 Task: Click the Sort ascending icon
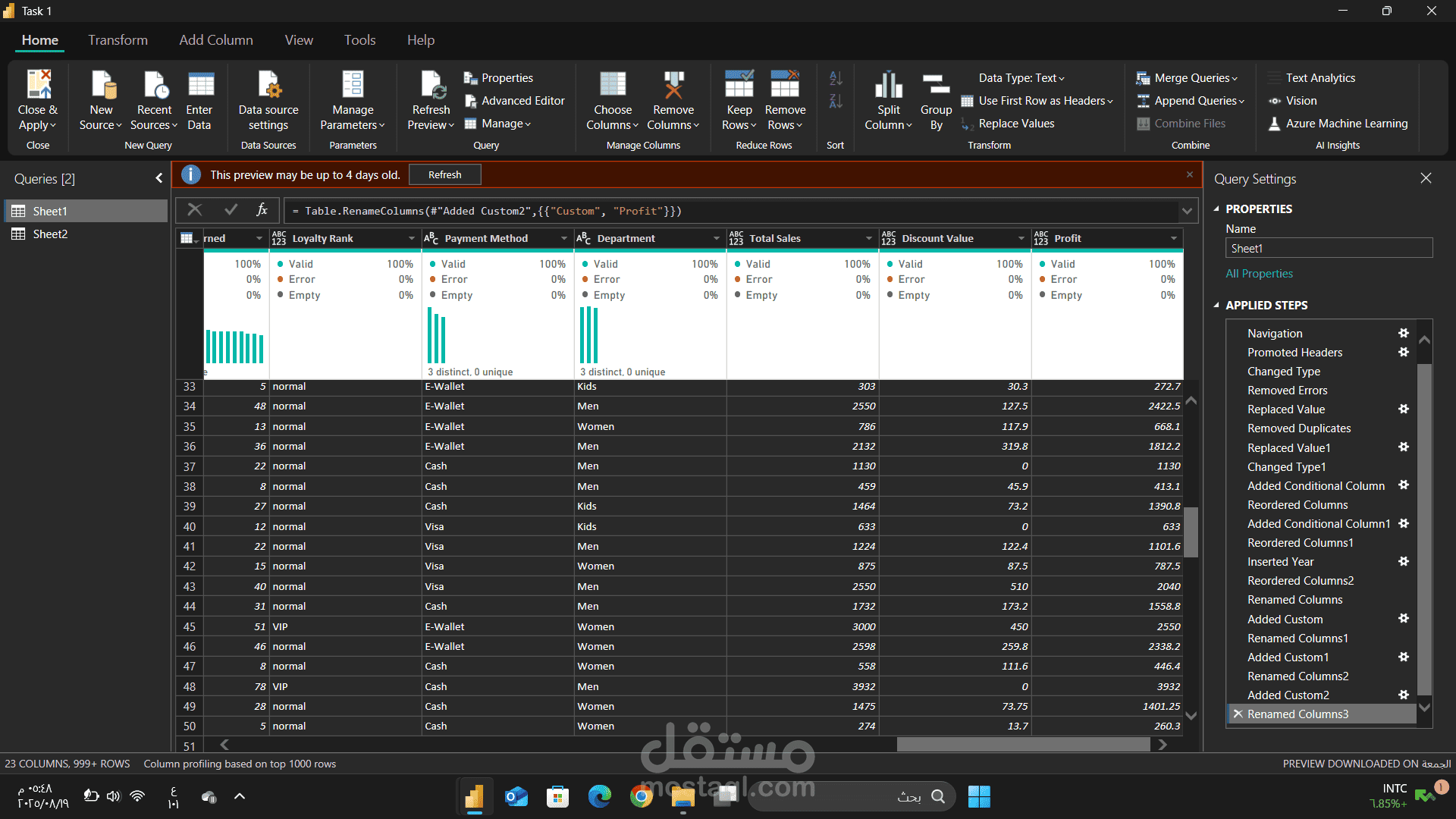tap(836, 78)
